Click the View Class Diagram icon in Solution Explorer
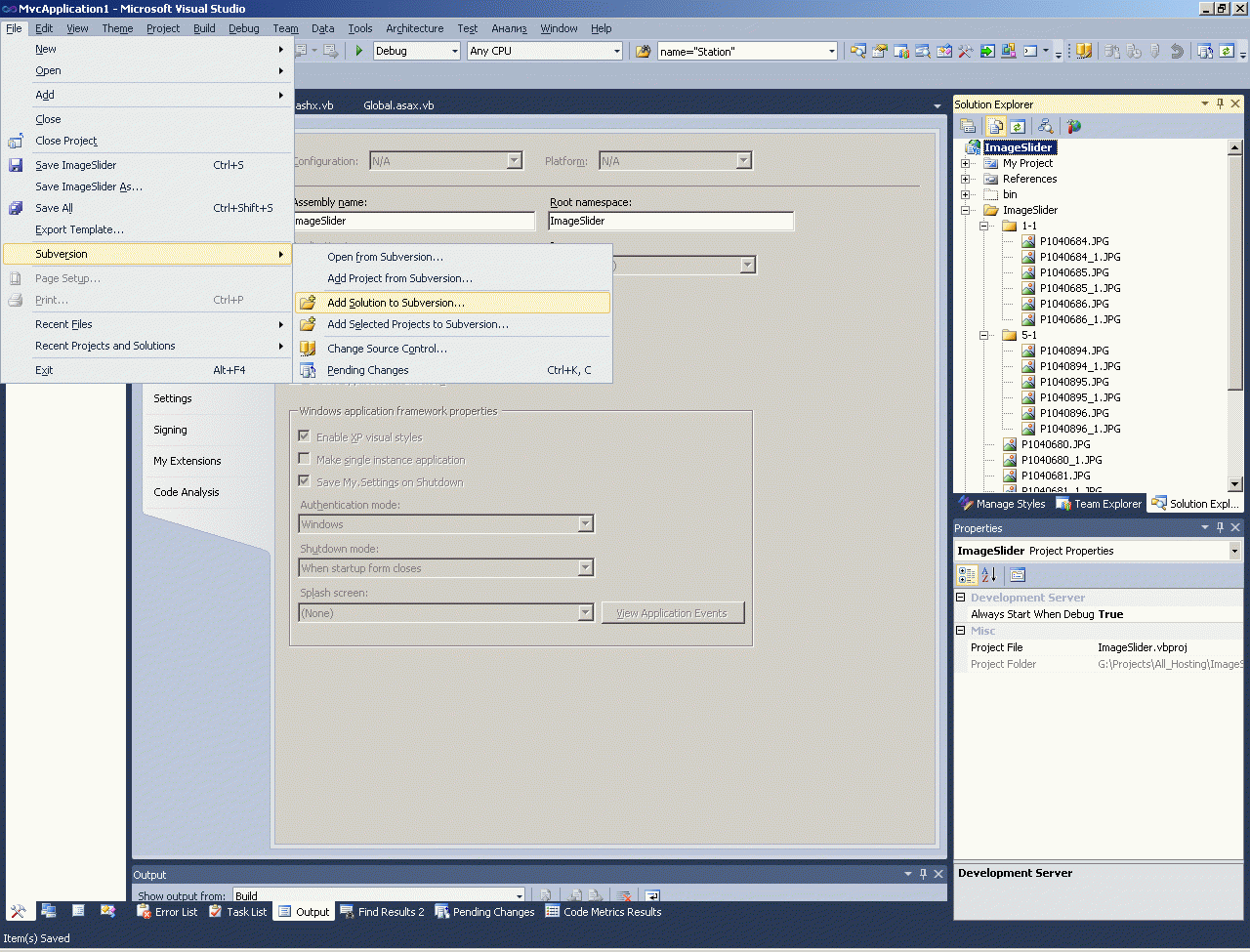 coord(1046,126)
